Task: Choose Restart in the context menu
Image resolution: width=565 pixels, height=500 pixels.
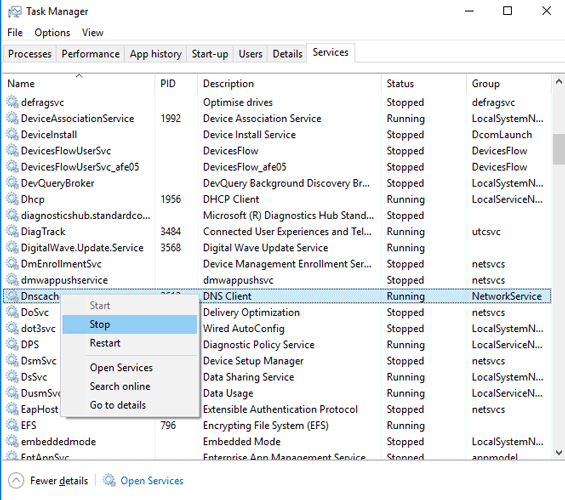Action: click(x=130, y=343)
